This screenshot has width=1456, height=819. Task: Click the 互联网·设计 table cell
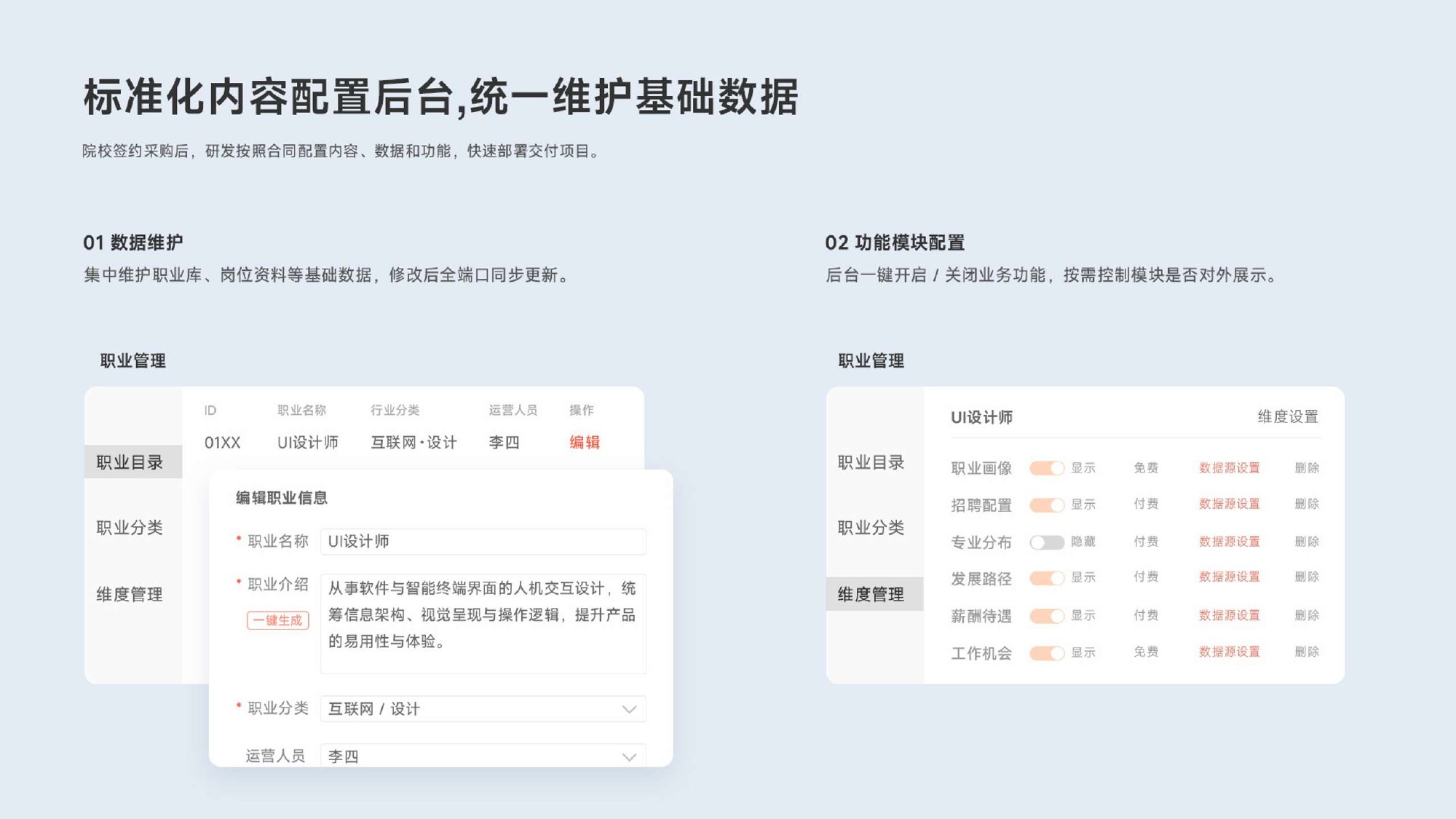click(414, 443)
